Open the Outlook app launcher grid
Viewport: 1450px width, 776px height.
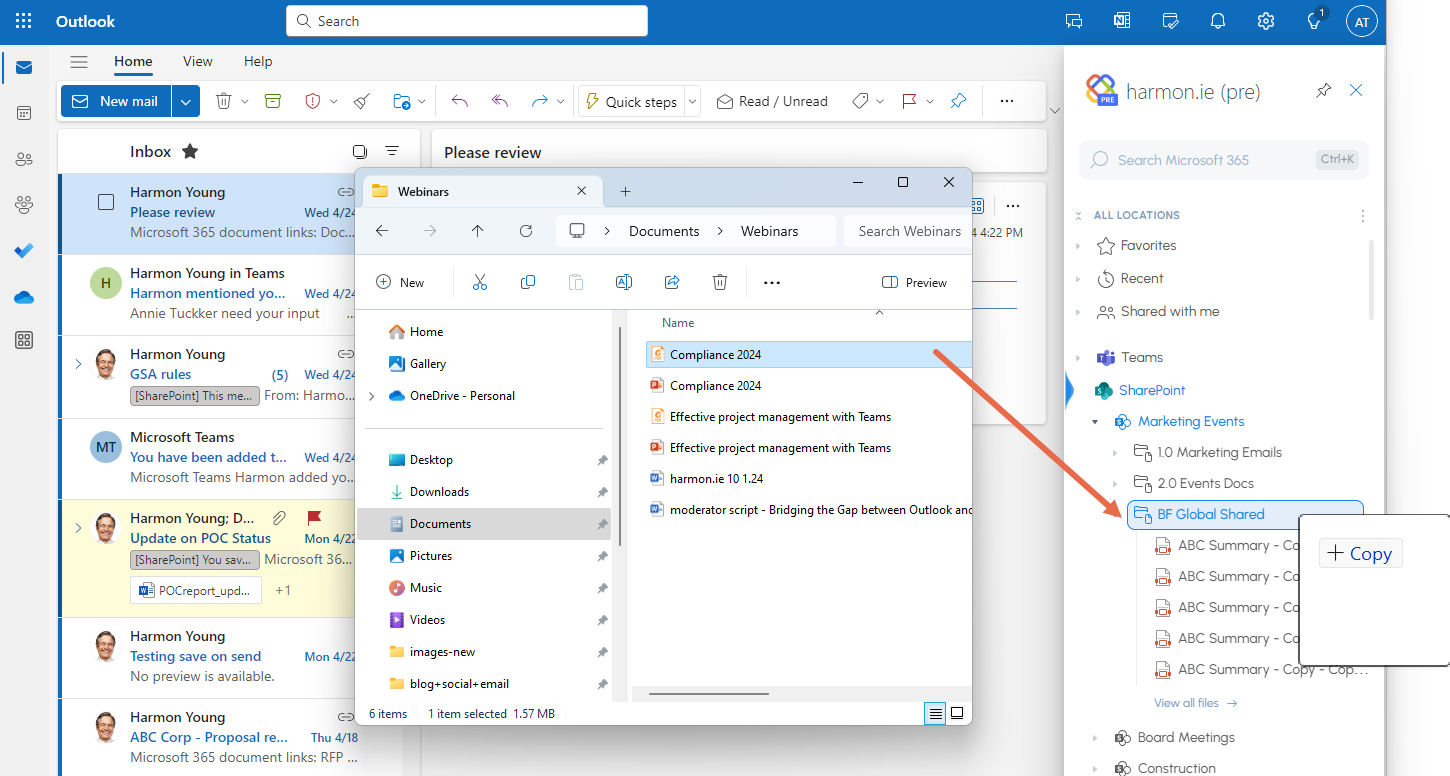click(x=24, y=21)
